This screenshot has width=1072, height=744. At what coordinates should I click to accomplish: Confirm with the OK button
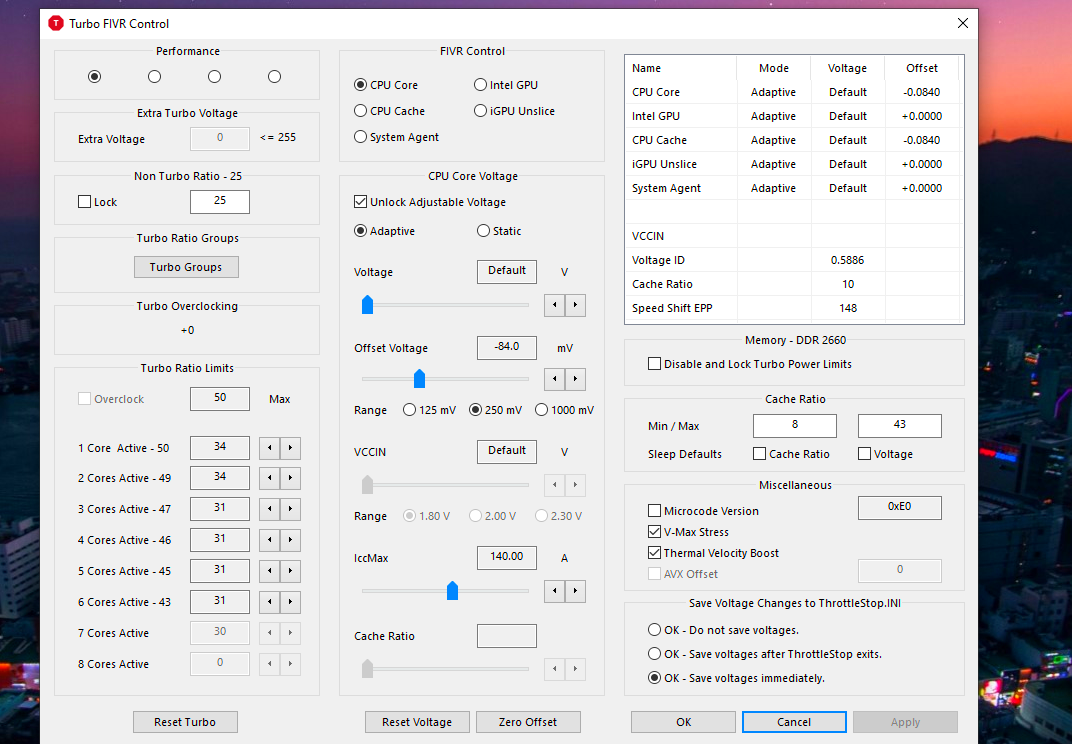(683, 721)
